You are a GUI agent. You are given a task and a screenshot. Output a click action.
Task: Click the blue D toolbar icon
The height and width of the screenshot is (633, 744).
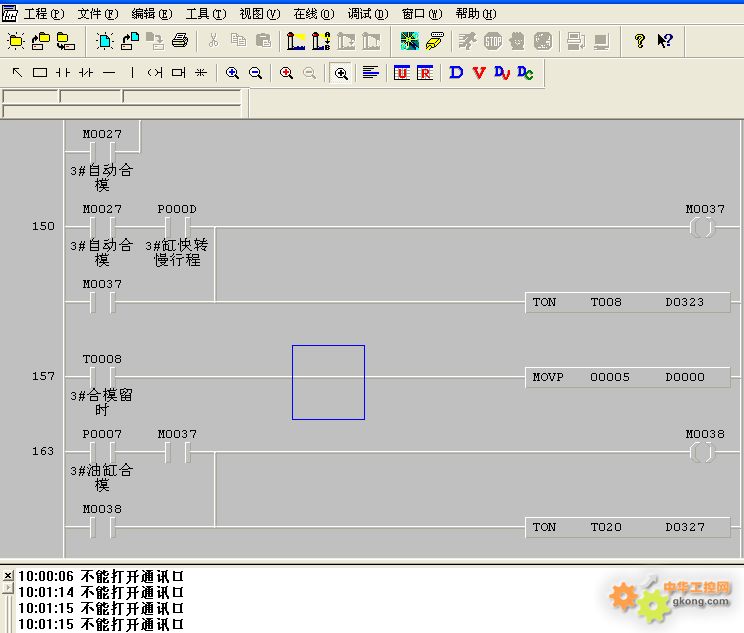(x=456, y=73)
